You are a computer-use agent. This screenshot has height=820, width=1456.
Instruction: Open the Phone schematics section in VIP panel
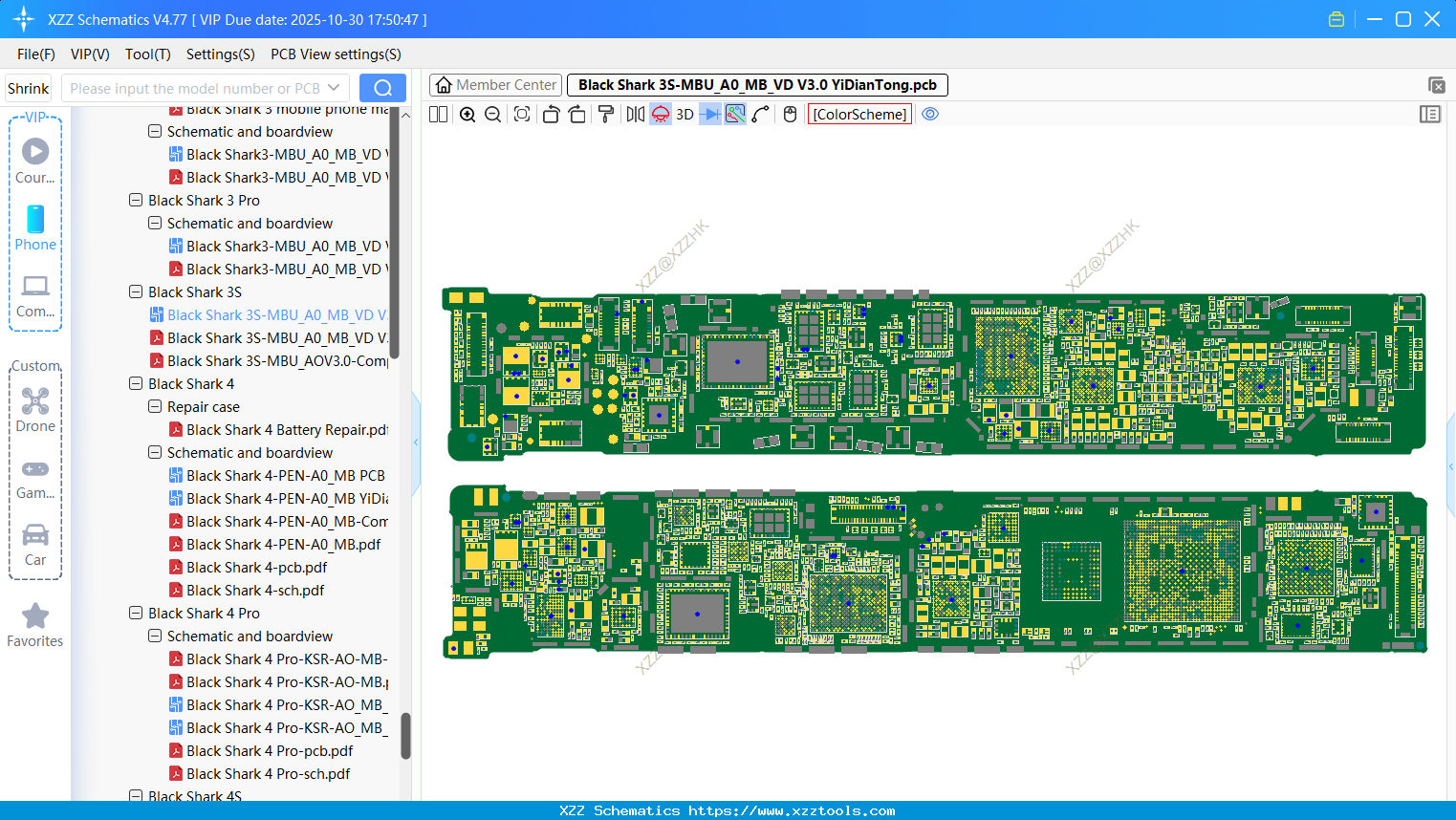tap(35, 229)
